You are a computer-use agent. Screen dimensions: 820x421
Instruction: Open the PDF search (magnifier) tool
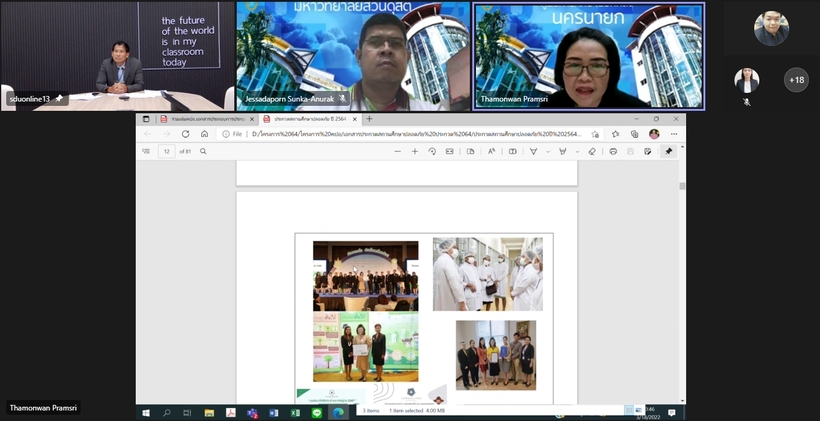tap(203, 151)
